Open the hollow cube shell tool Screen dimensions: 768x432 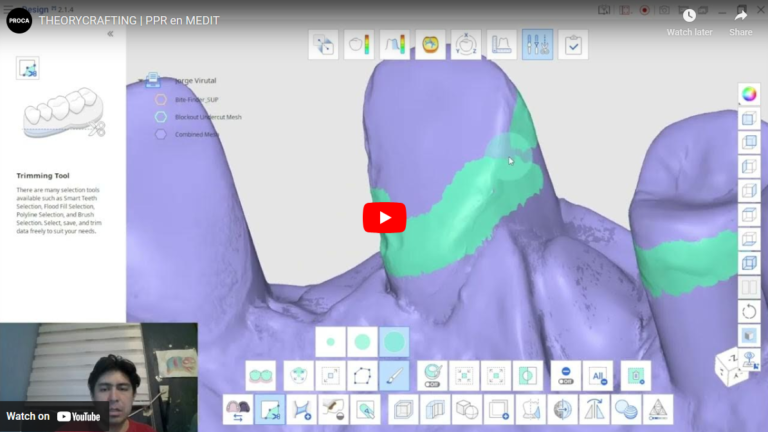click(x=404, y=409)
